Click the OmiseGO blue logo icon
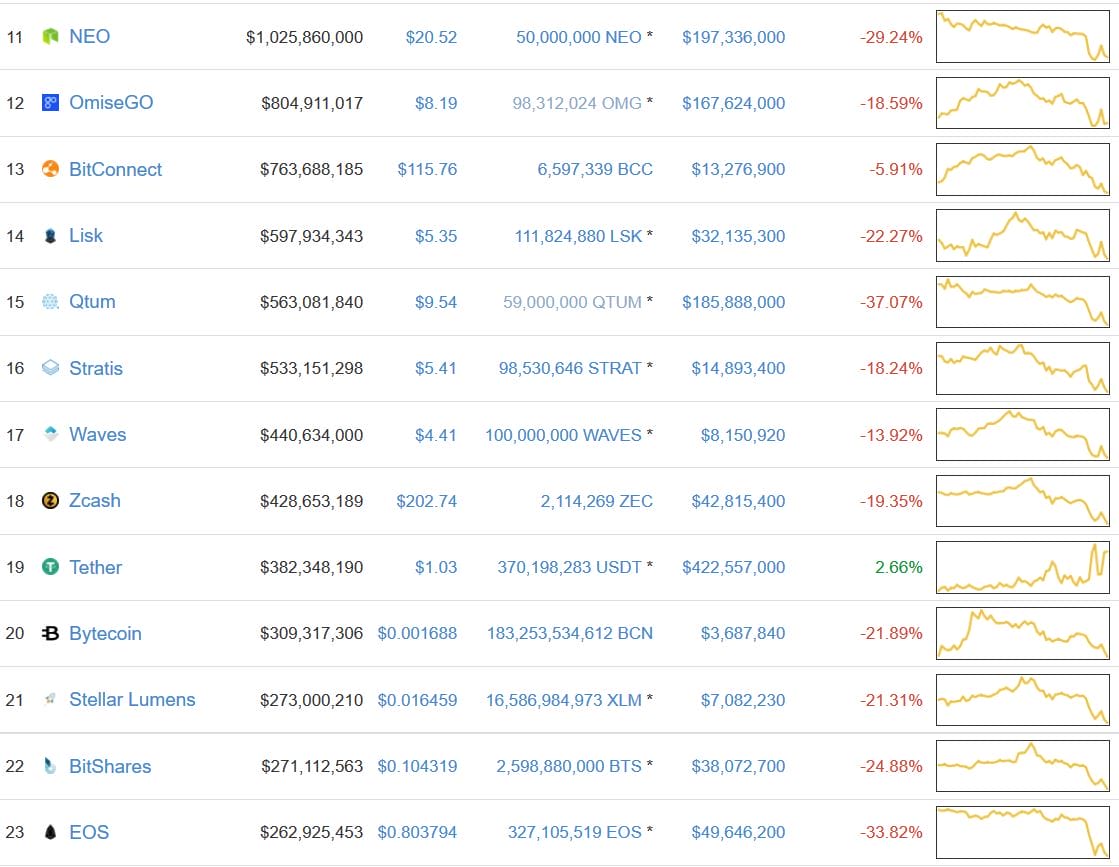1119x867 pixels. point(50,103)
